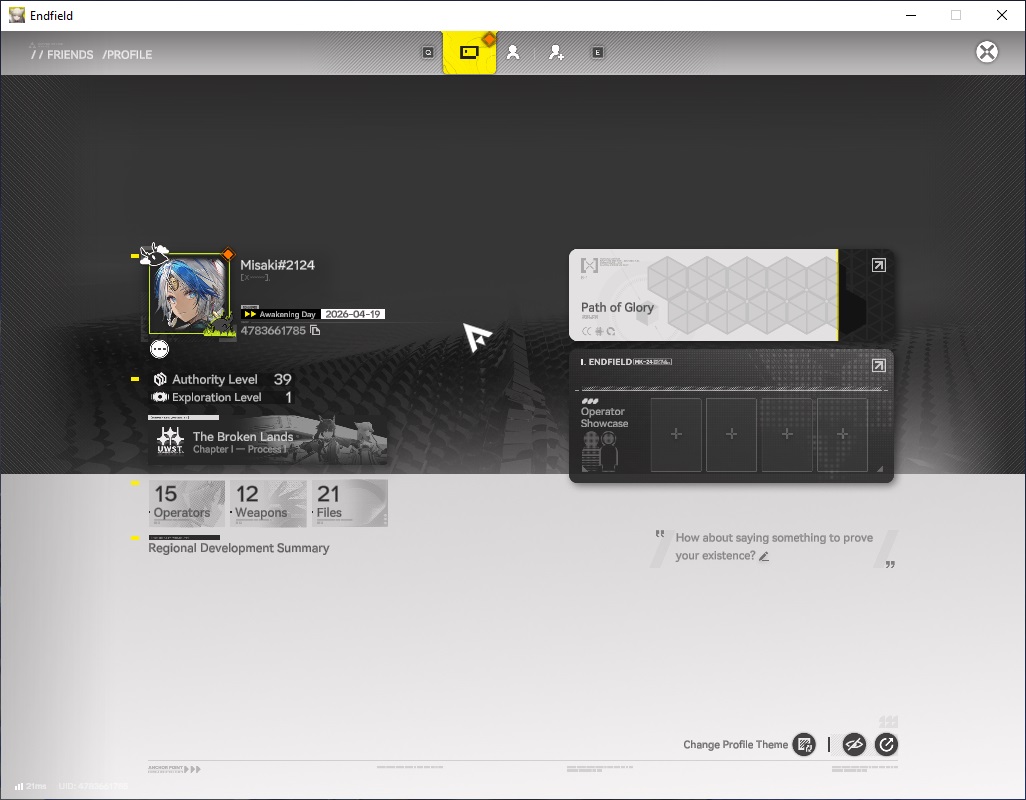Add operator to fourth showcase slot
This screenshot has height=800, width=1026.
[842, 434]
